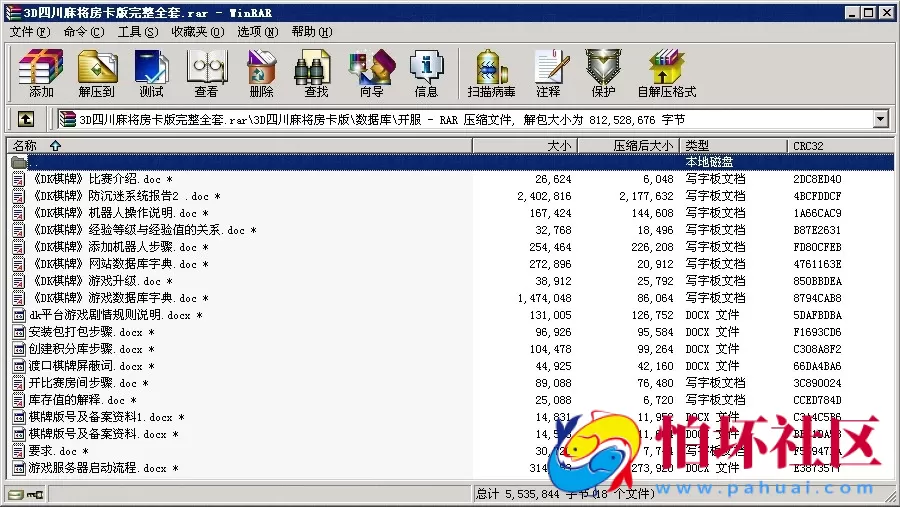Open the 工具(S) menu

pos(138,32)
